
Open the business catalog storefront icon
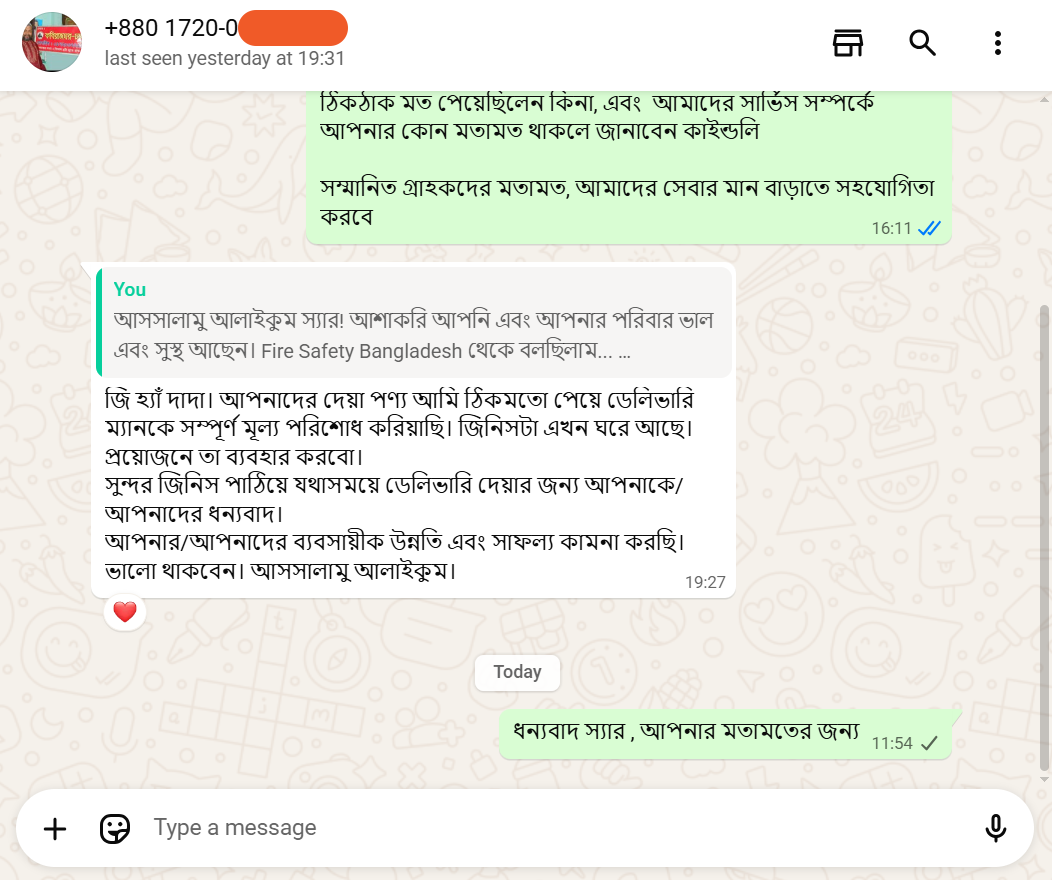(848, 43)
